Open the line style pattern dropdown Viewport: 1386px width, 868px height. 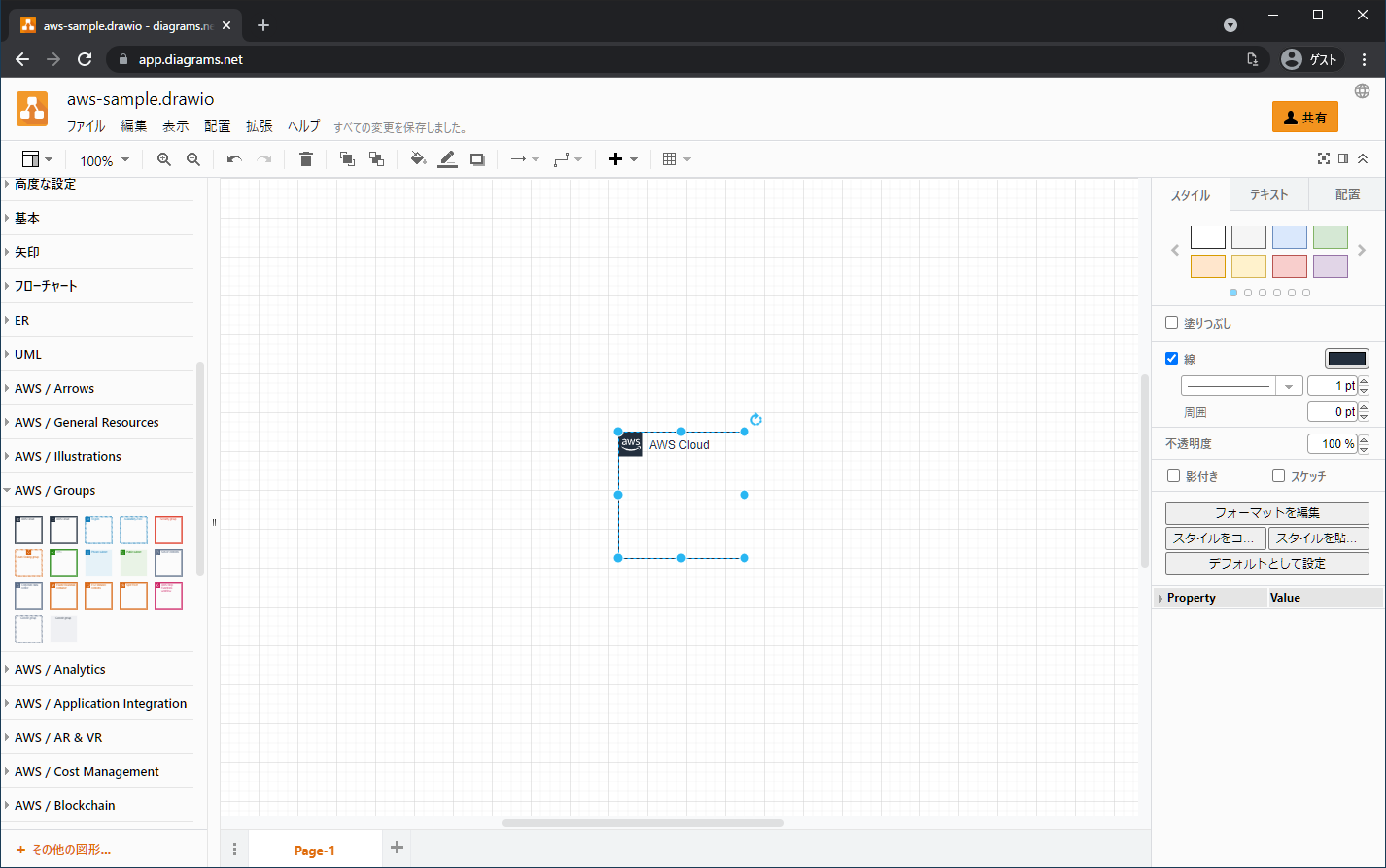click(1241, 386)
